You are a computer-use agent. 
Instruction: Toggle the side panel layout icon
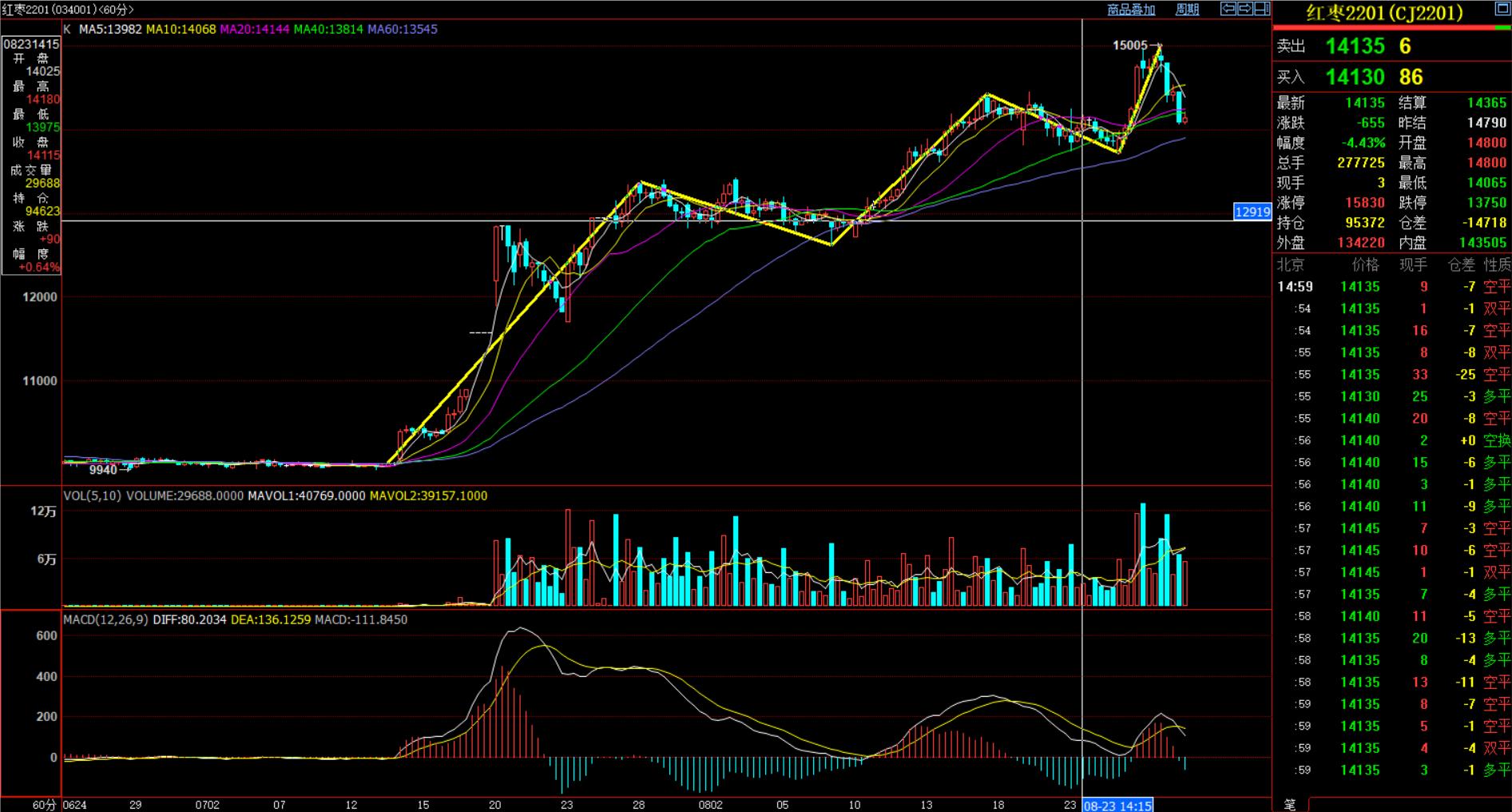pyautogui.click(x=1262, y=9)
